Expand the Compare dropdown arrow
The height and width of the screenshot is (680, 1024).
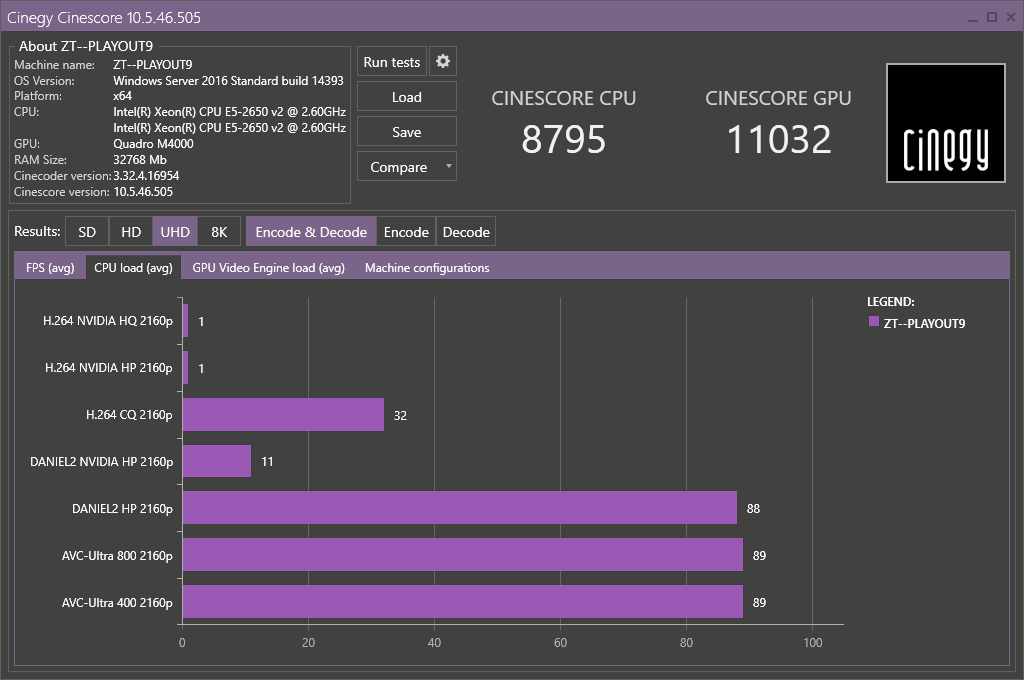pyautogui.click(x=449, y=166)
